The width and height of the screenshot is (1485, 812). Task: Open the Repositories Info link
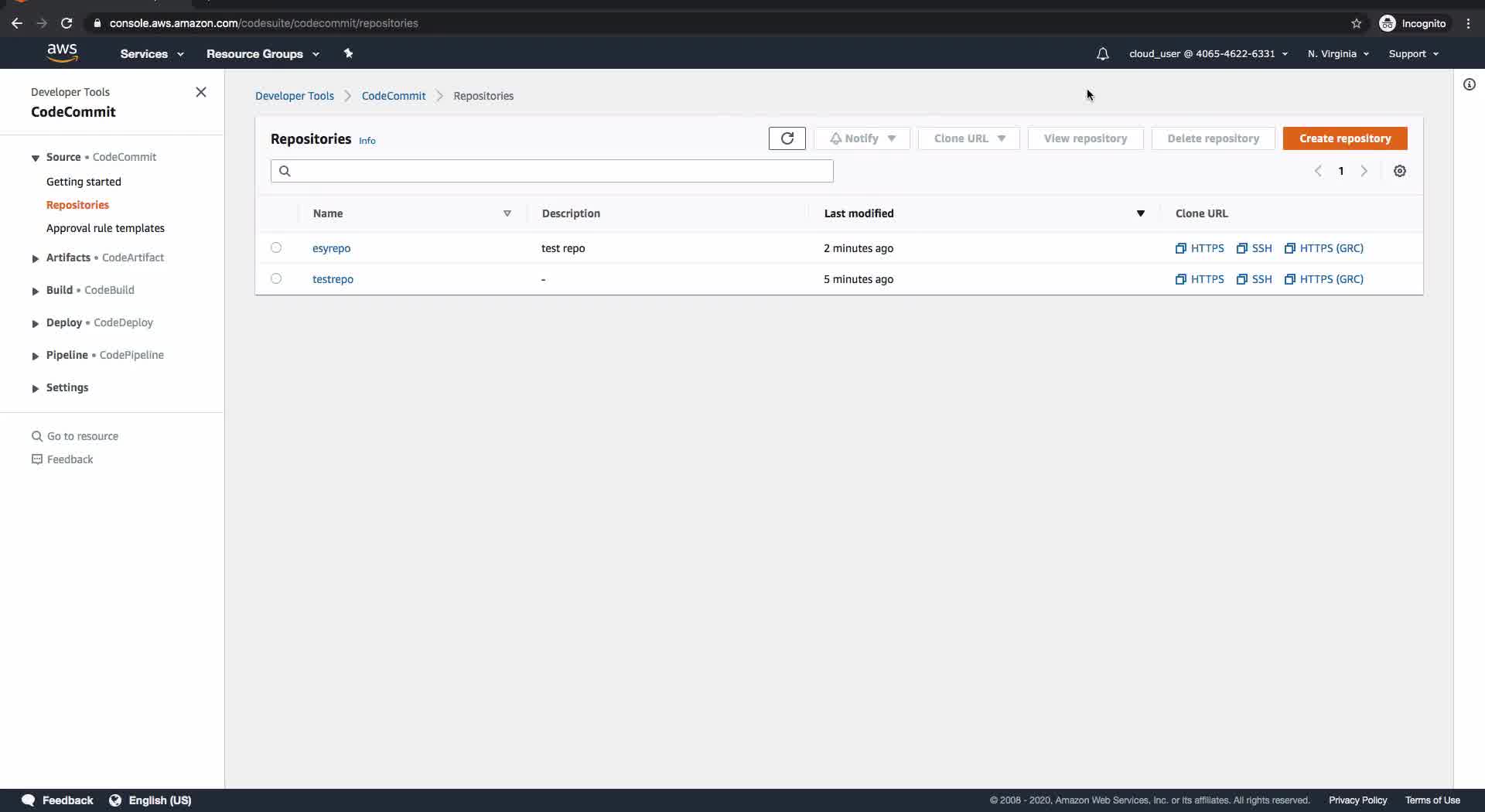(367, 141)
